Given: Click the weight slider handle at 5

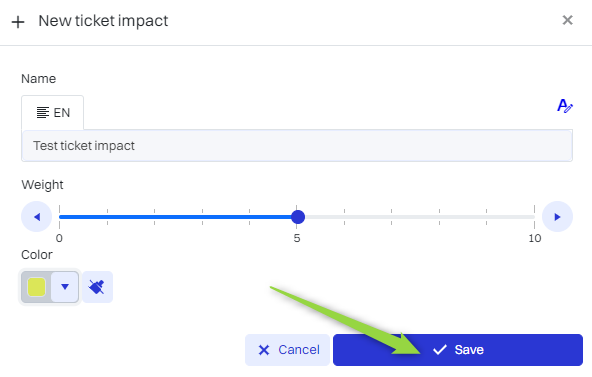Looking at the screenshot, I should click(298, 217).
